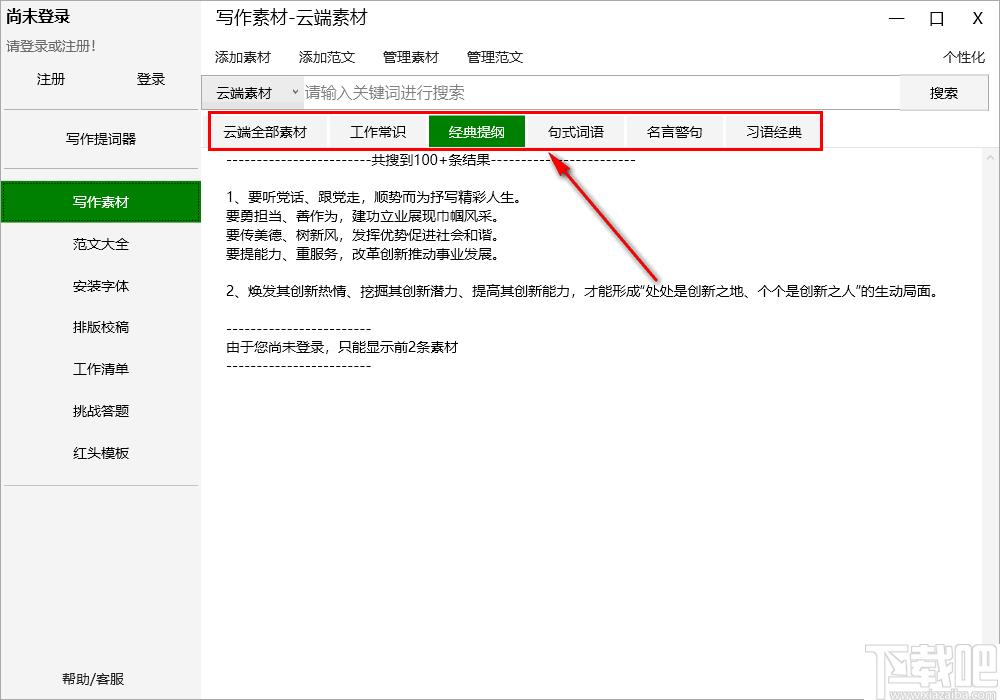
Task: Click the 登录 login link
Action: 151,79
